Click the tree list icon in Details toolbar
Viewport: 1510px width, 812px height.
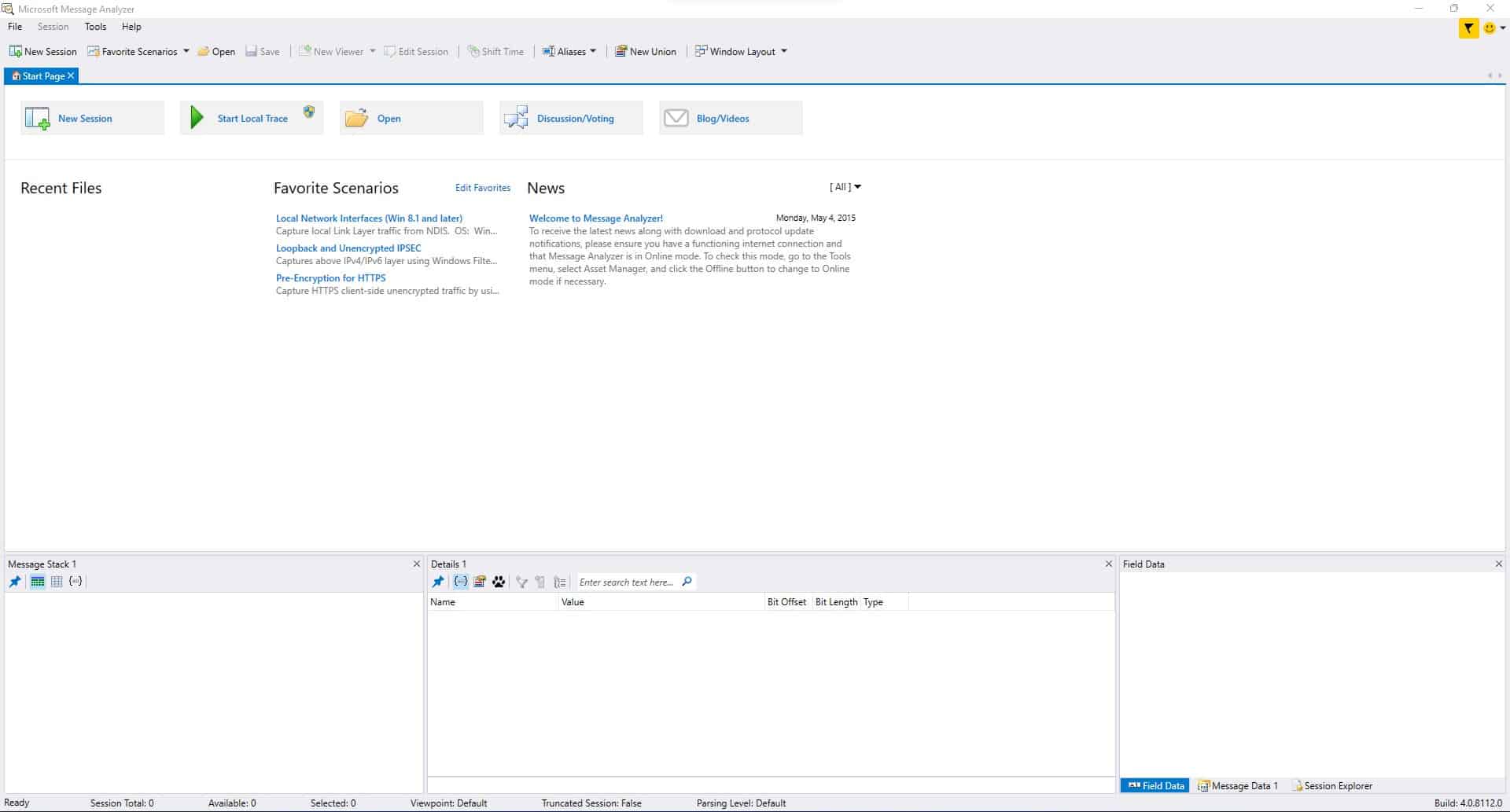[560, 582]
